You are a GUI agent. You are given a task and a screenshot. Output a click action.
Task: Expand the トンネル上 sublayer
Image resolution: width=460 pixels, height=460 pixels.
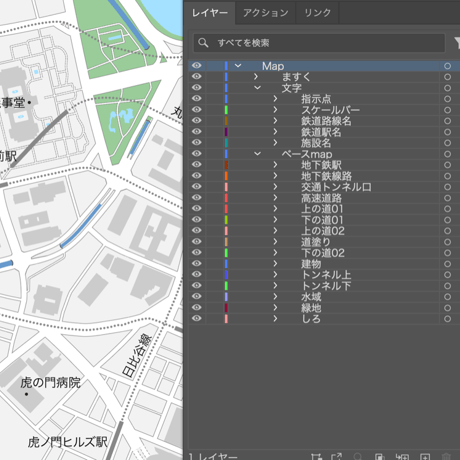point(275,275)
